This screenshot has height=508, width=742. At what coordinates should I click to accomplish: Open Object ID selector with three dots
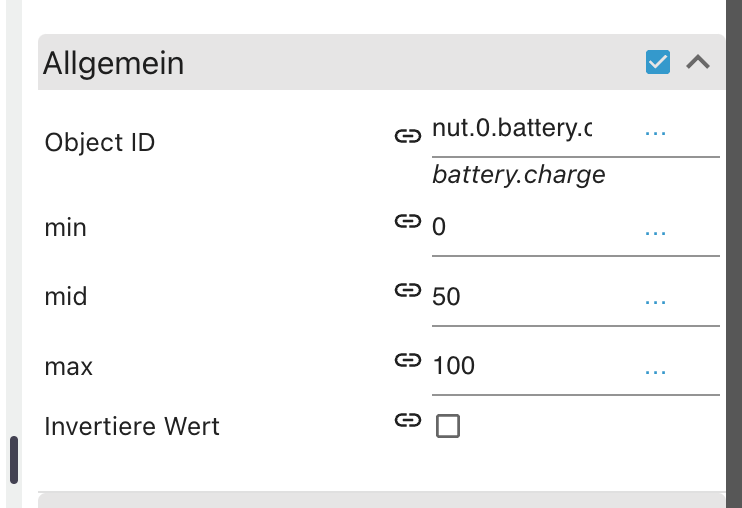pos(655,132)
